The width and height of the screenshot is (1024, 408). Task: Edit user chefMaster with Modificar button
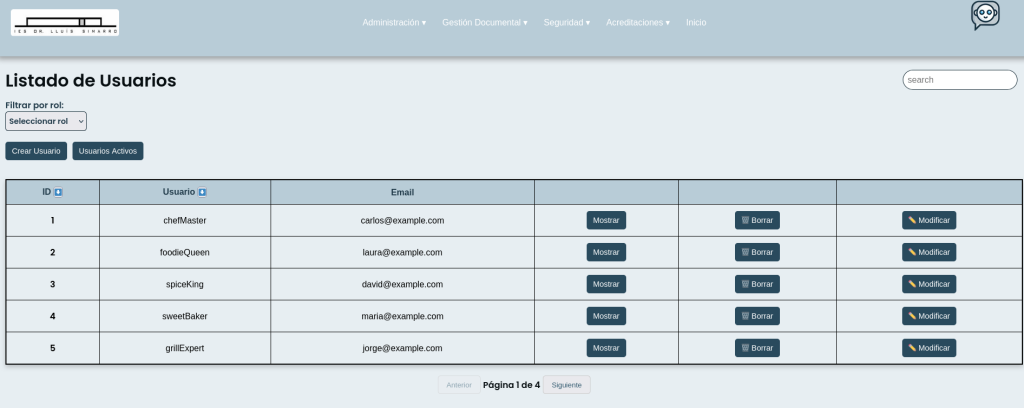[928, 221]
